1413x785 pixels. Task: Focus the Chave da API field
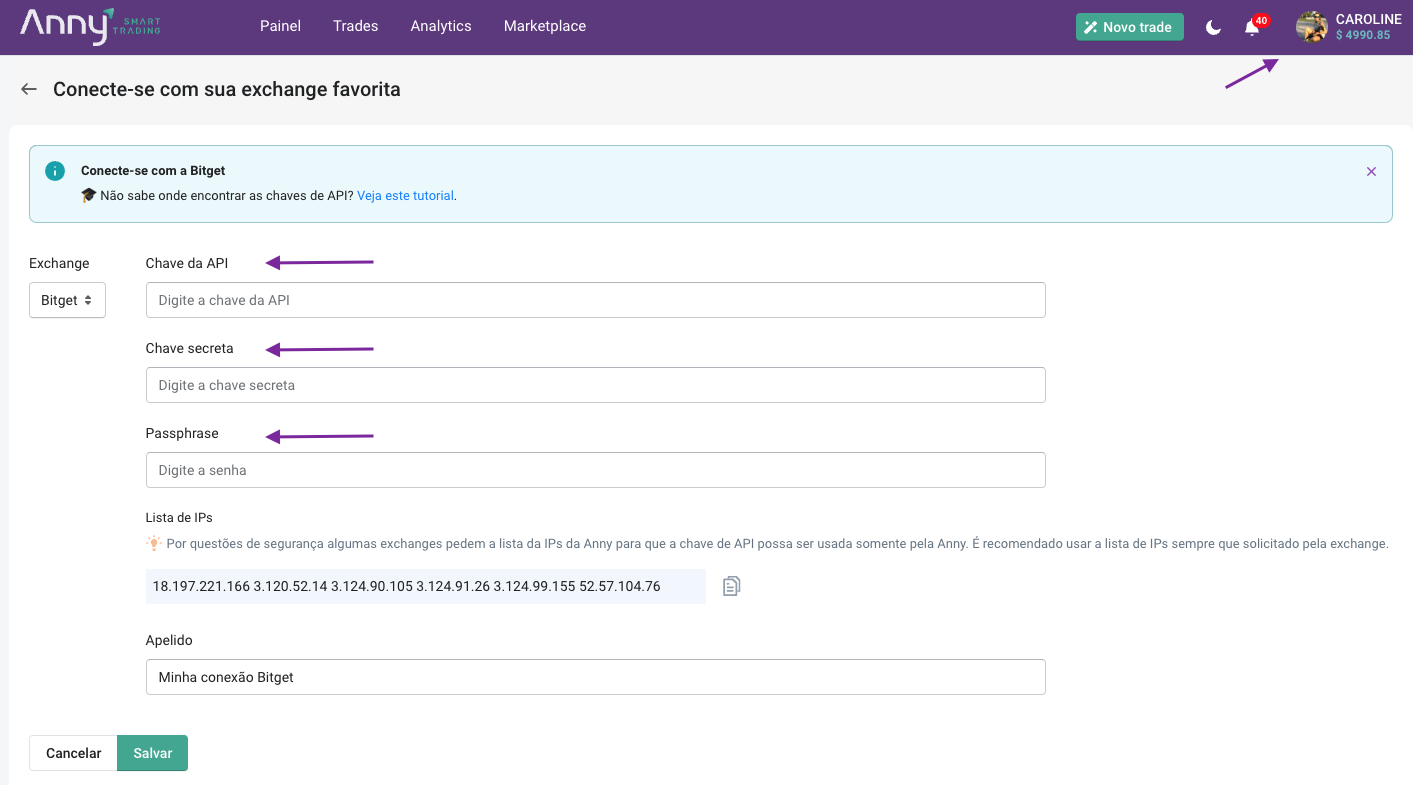coord(596,300)
